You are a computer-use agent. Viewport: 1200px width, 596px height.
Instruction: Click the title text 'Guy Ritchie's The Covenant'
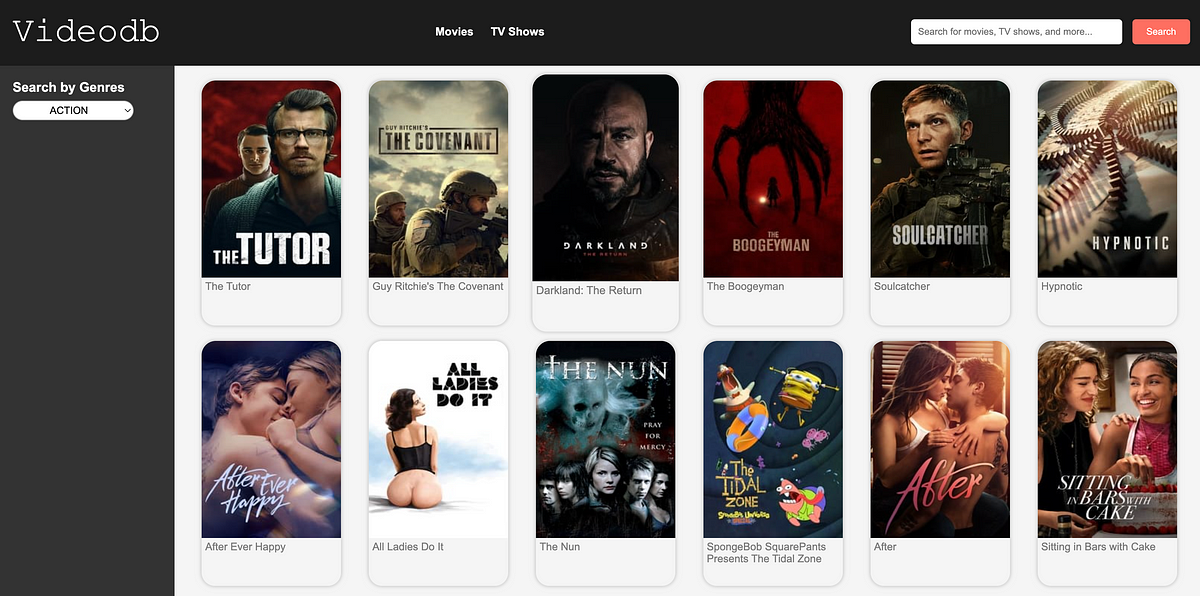(438, 286)
